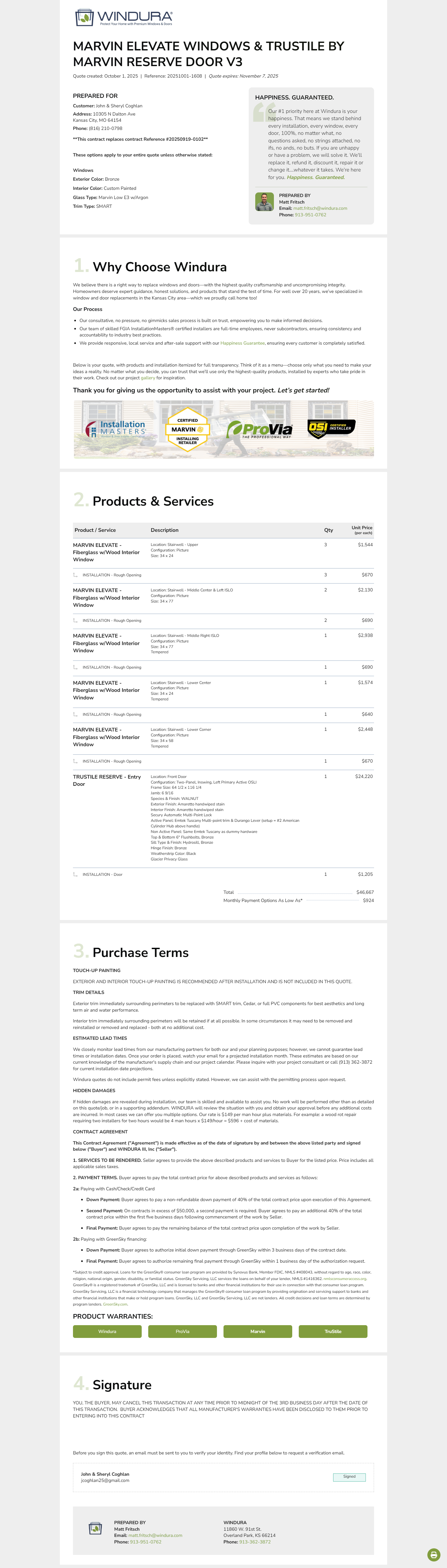Click the green print icon button

point(433,1555)
